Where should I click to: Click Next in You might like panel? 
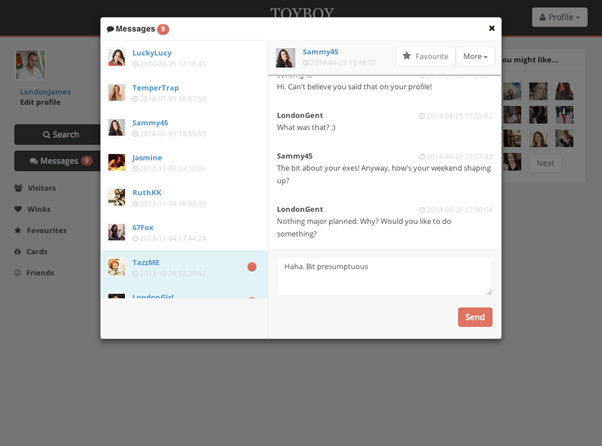tap(545, 163)
